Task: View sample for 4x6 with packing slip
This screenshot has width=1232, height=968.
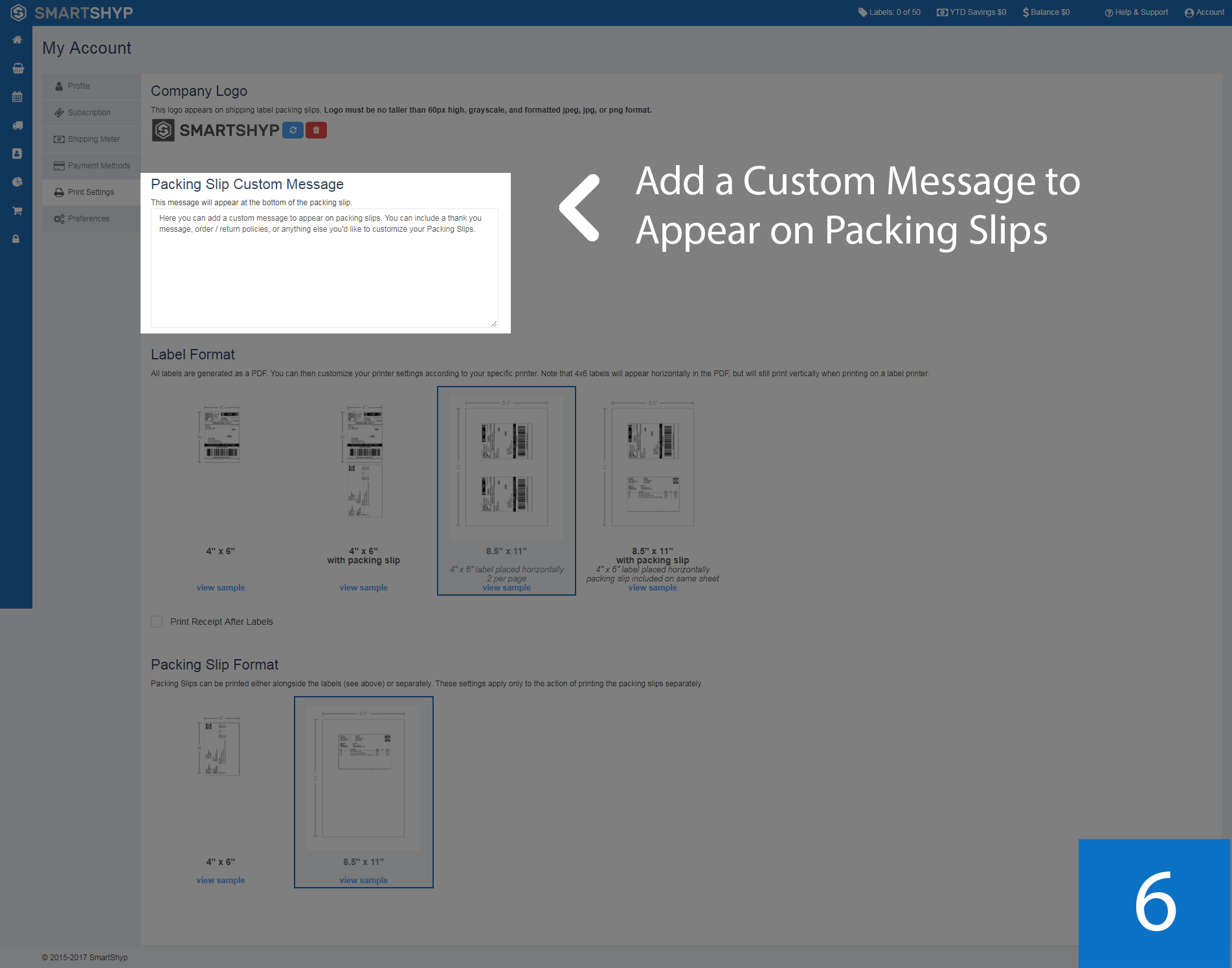Action: [x=364, y=588]
